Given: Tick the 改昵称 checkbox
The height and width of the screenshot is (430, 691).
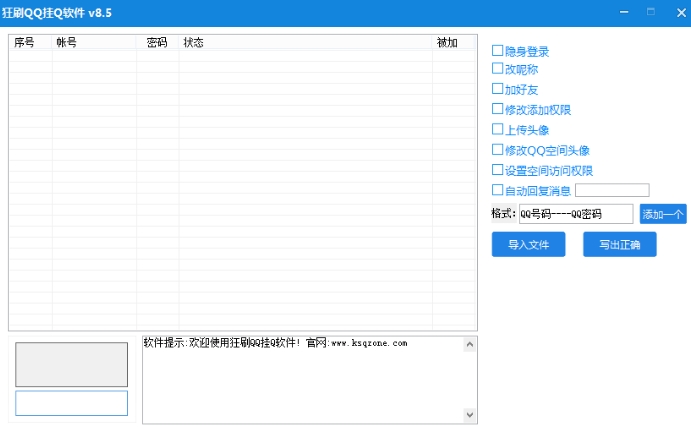Looking at the screenshot, I should pos(497,69).
